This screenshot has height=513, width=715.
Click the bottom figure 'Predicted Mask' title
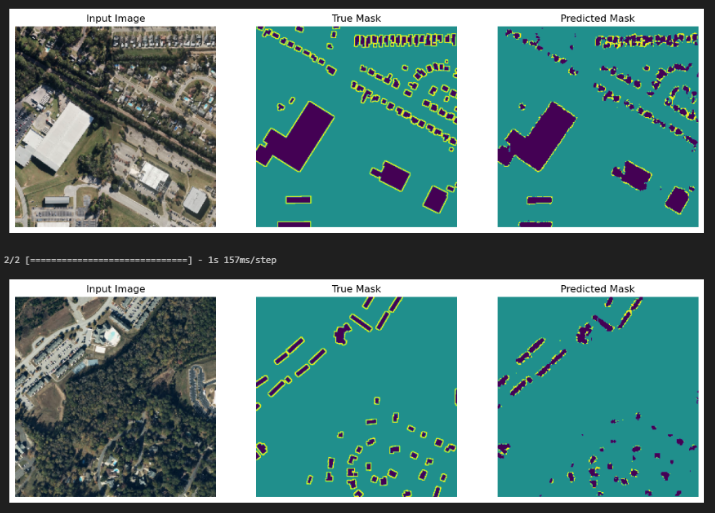(x=597, y=289)
